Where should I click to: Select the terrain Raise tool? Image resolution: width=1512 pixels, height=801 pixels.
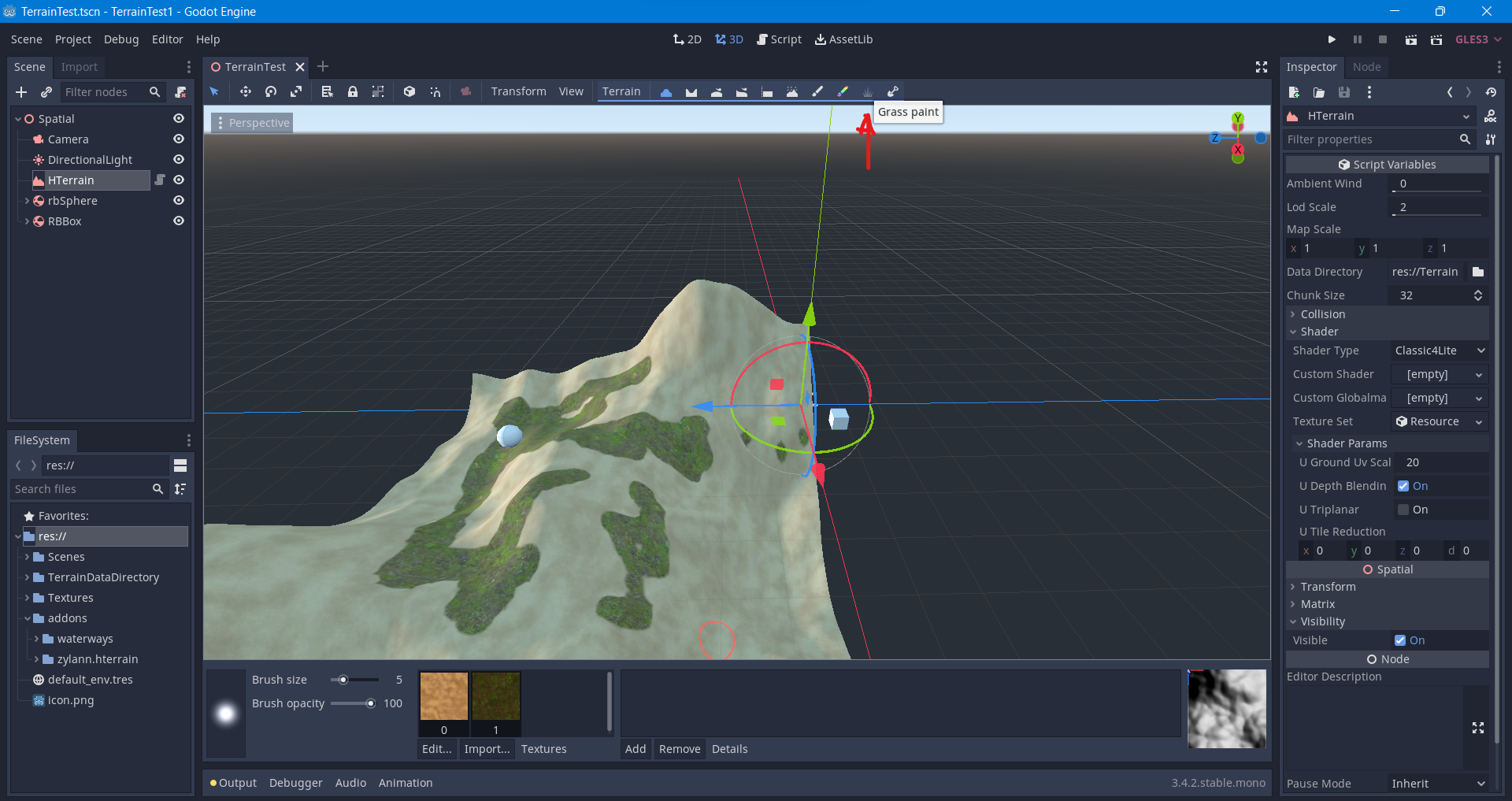click(666, 91)
